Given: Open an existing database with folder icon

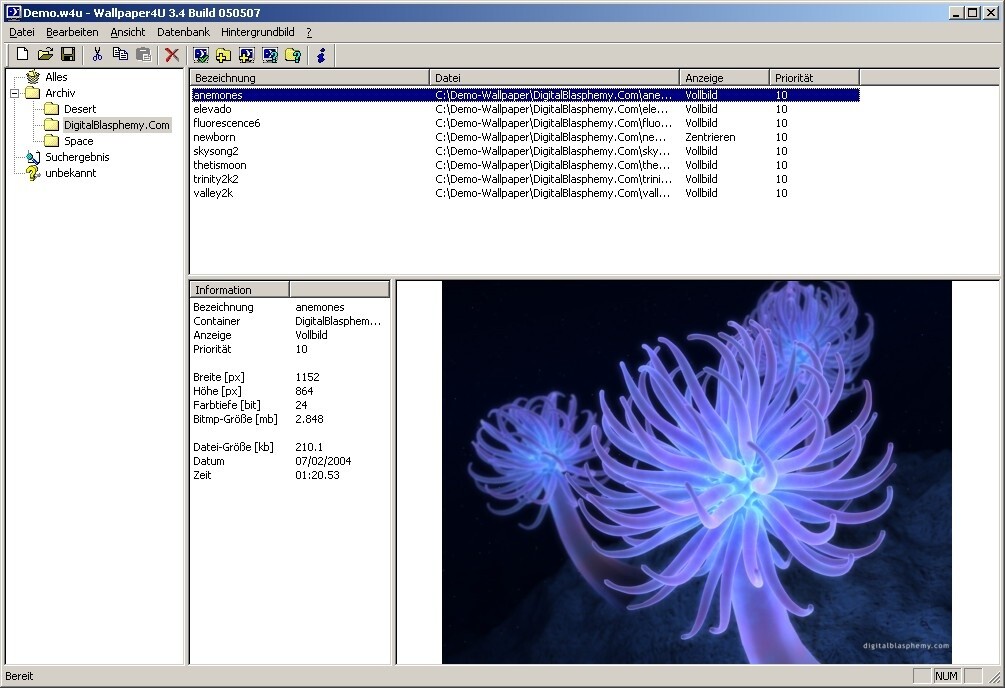Looking at the screenshot, I should tap(45, 55).
